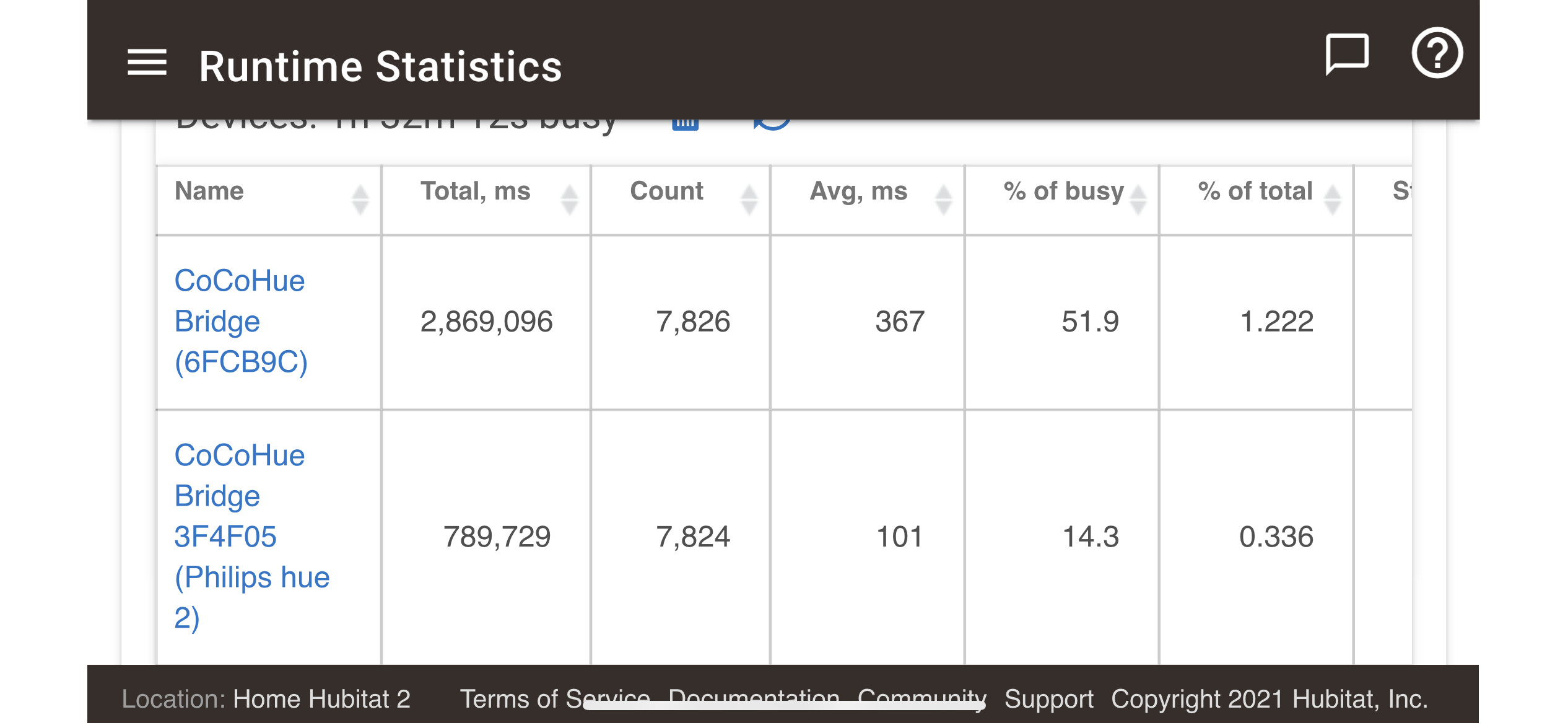Viewport: 1568px width, 725px height.
Task: Sort table by Total, ms column
Action: 486,200
